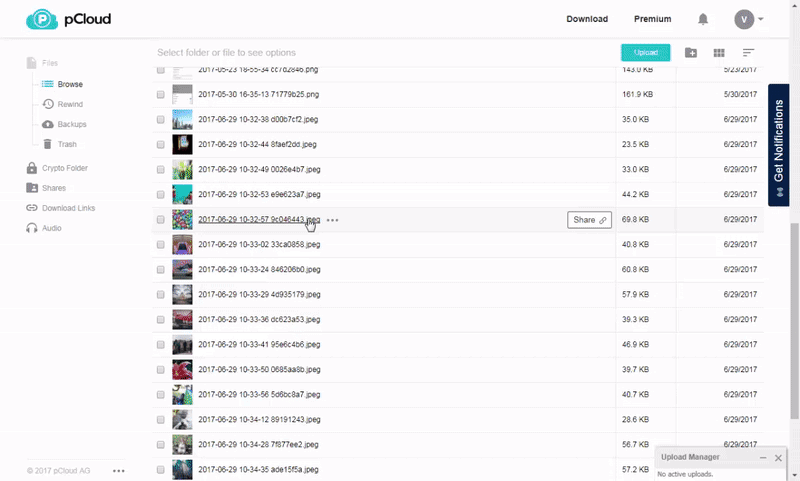This screenshot has width=800, height=481.
Task: Select checkbox for 0026e4b7.jpeg
Action: pyautogui.click(x=161, y=169)
